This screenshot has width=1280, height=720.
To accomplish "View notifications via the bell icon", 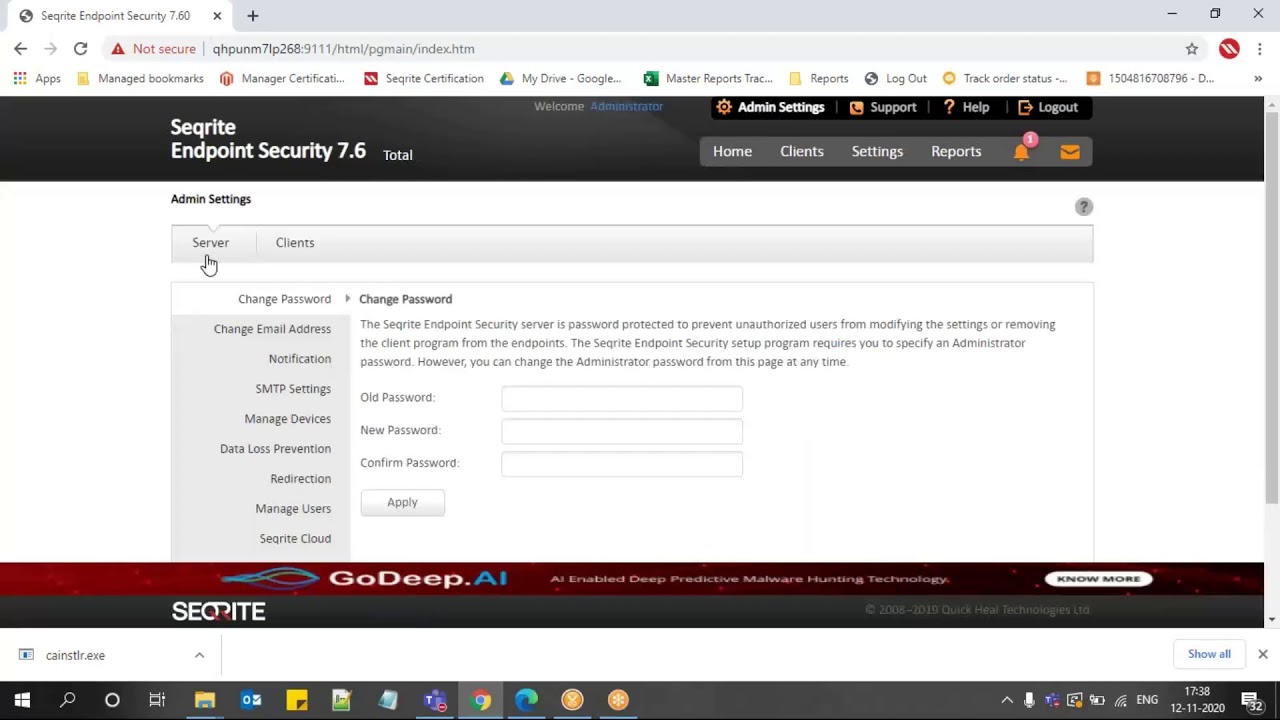I will pos(1021,151).
